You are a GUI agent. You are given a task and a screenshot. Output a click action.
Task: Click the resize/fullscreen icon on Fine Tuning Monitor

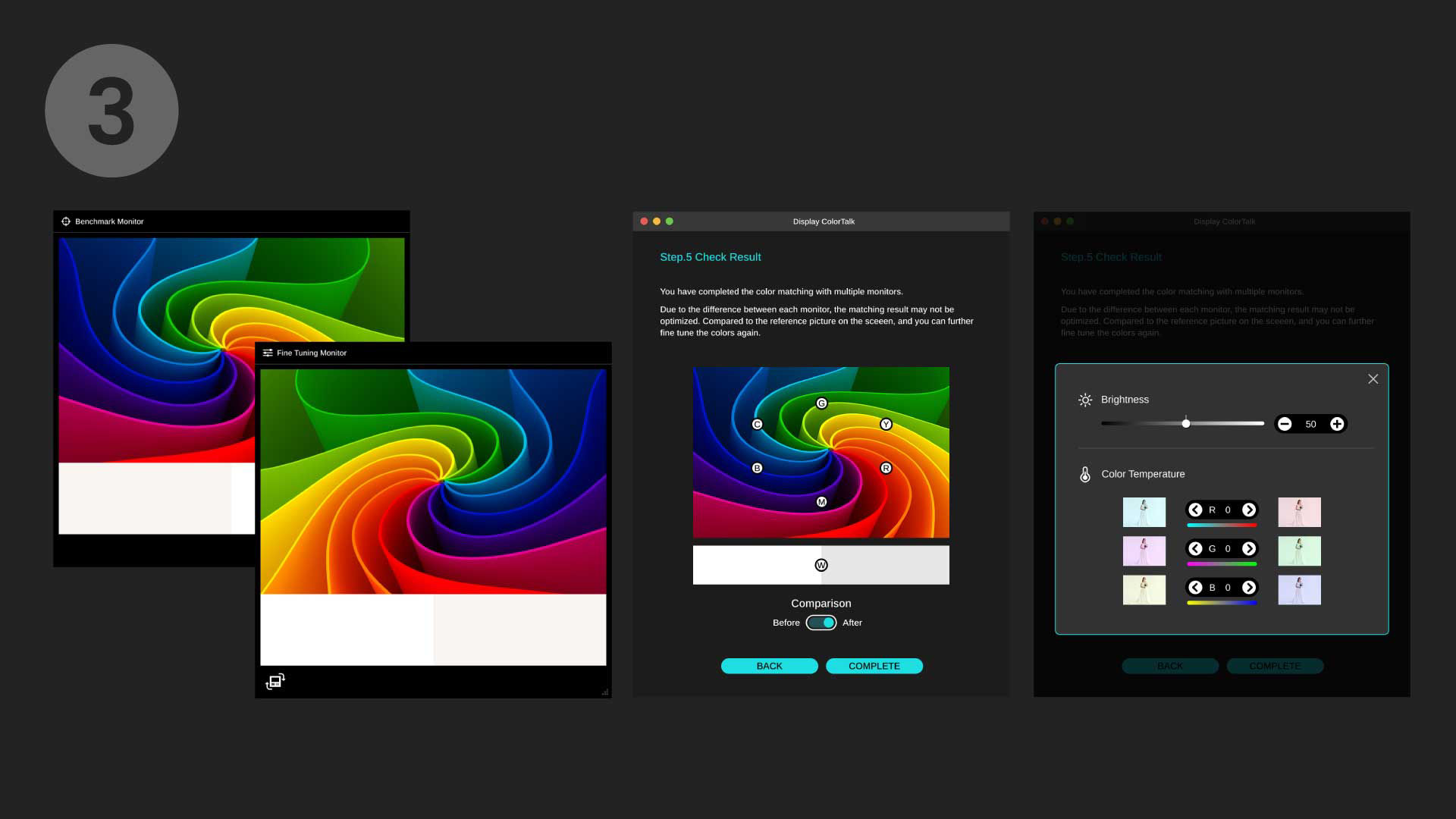(x=275, y=681)
